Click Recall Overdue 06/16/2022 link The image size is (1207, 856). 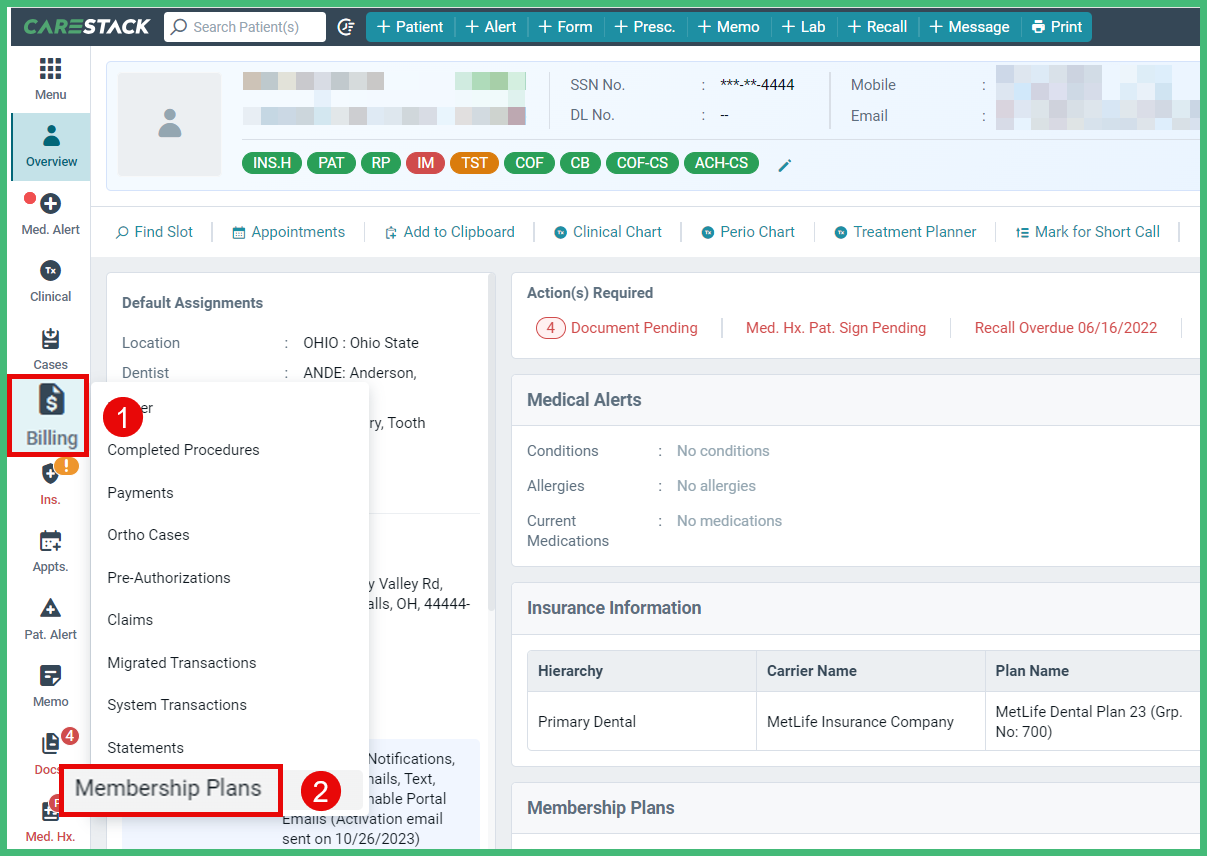[x=1065, y=327]
